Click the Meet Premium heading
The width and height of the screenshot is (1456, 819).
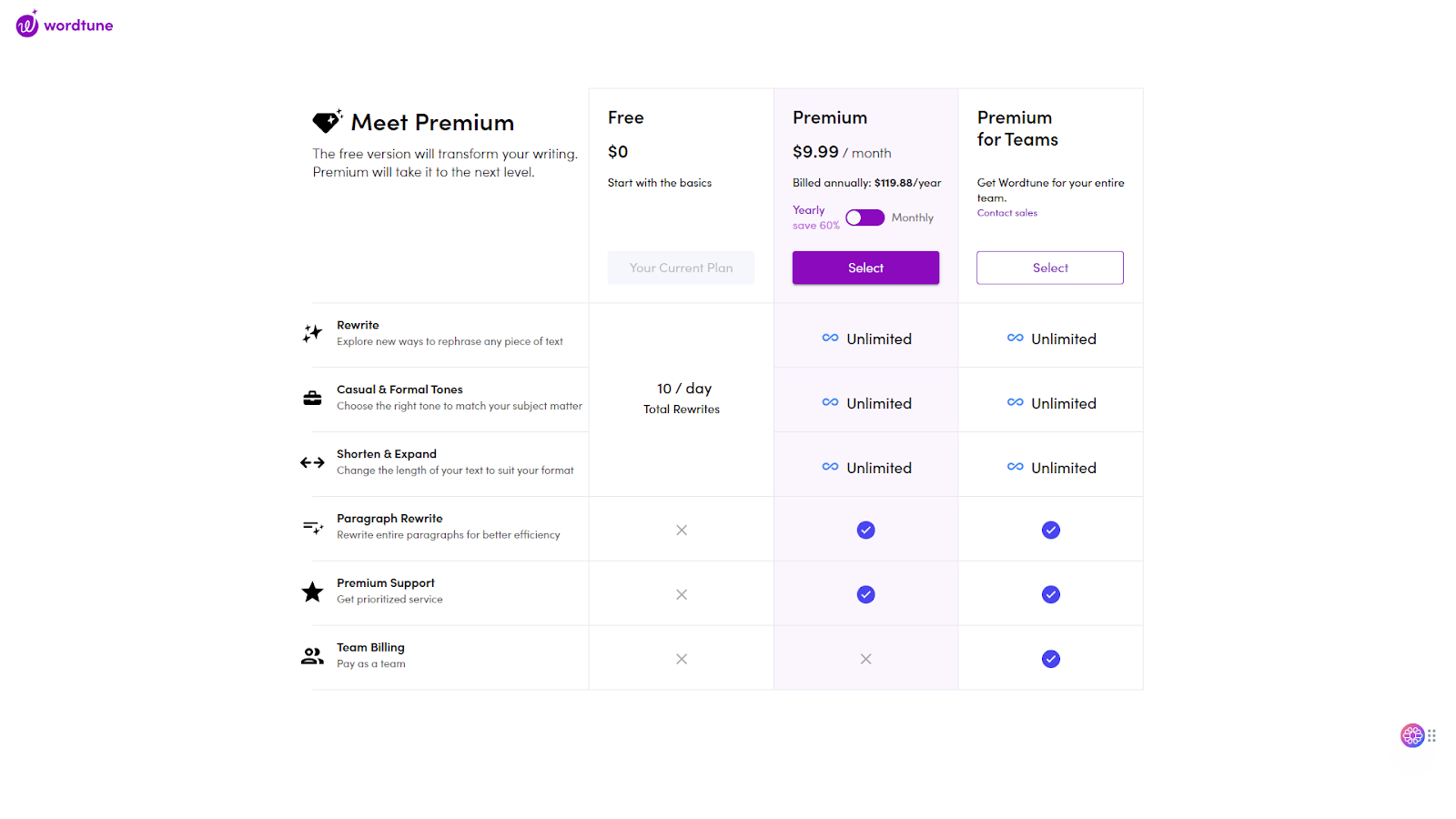(432, 122)
